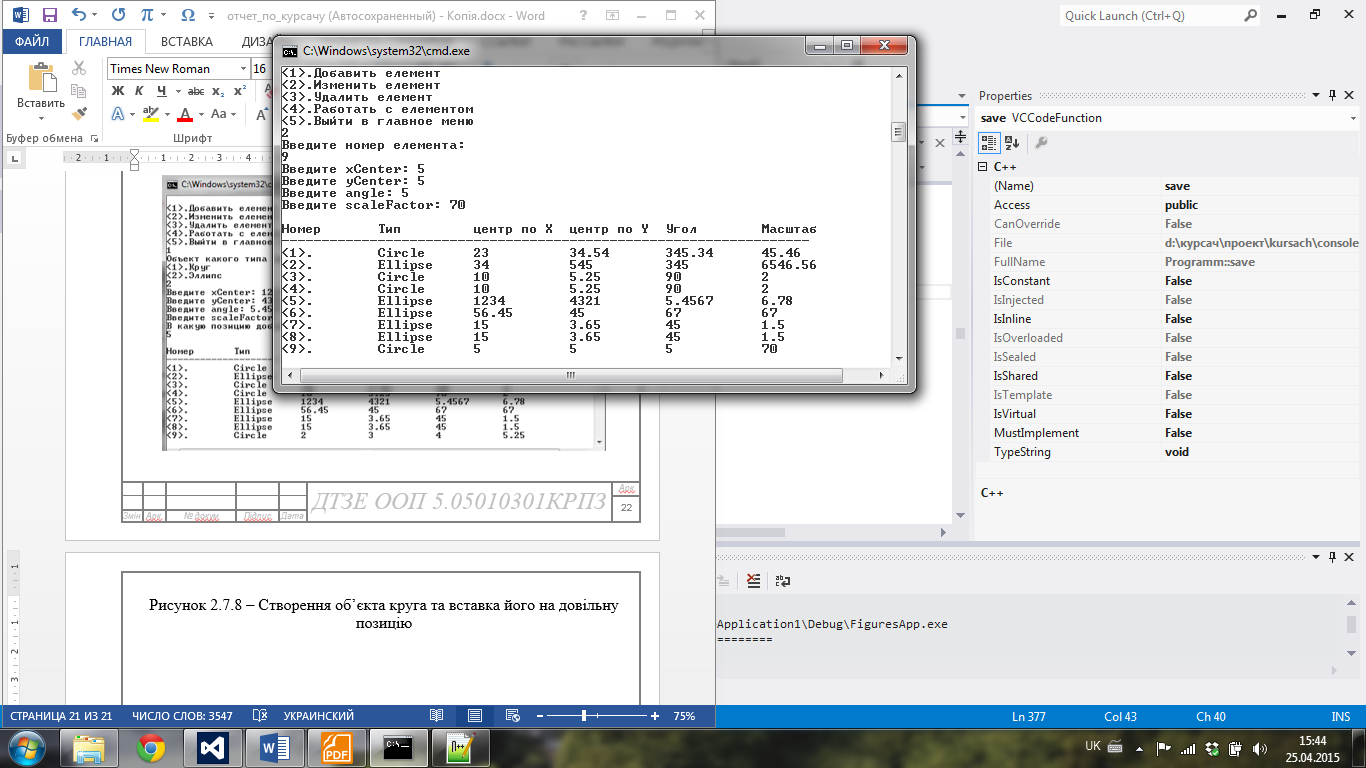Click the Repeat (redo) arrow in Word
This screenshot has height=768, width=1366.
(x=118, y=16)
